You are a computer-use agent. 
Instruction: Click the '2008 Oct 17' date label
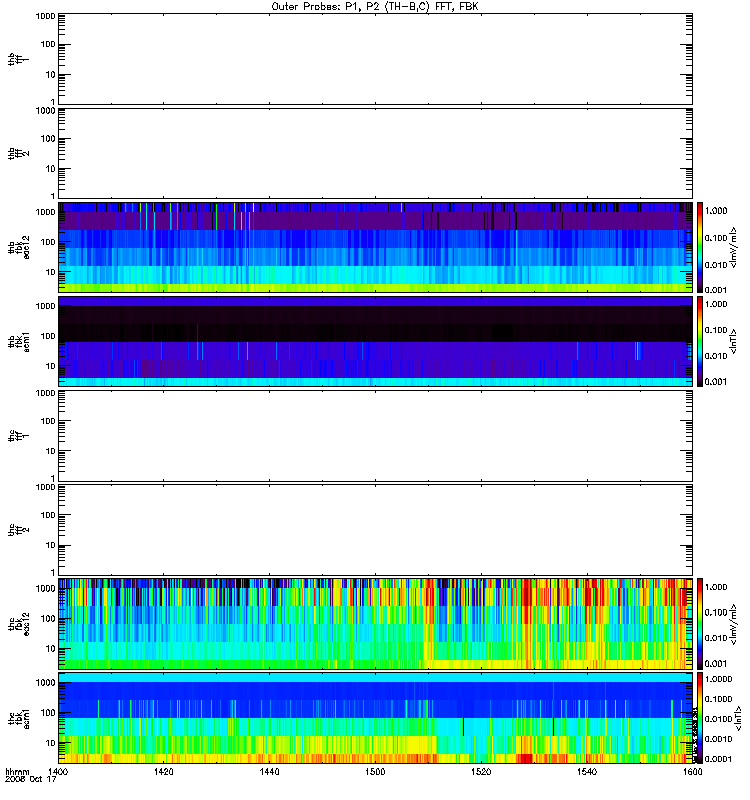(31, 780)
